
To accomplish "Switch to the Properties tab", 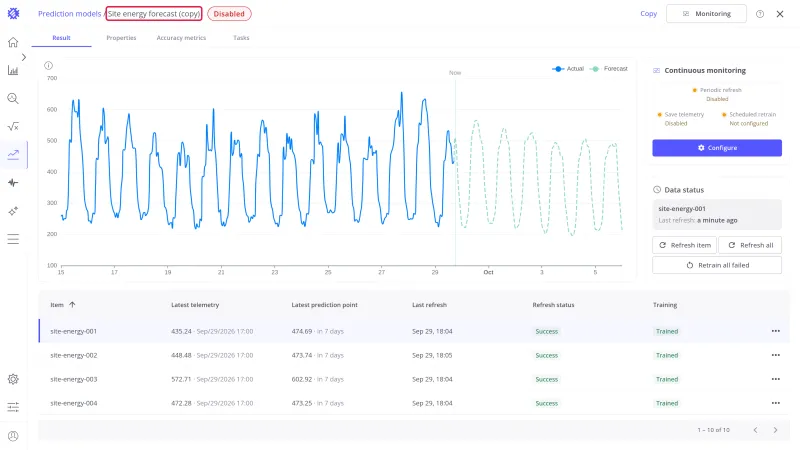I will 121,38.
